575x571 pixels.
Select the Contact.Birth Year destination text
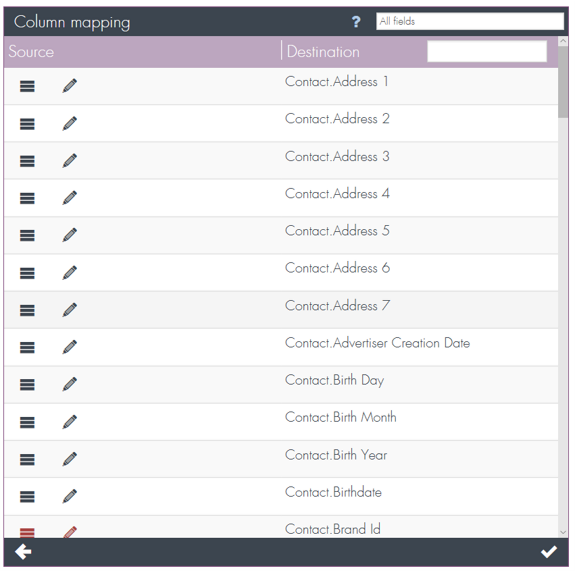336,455
